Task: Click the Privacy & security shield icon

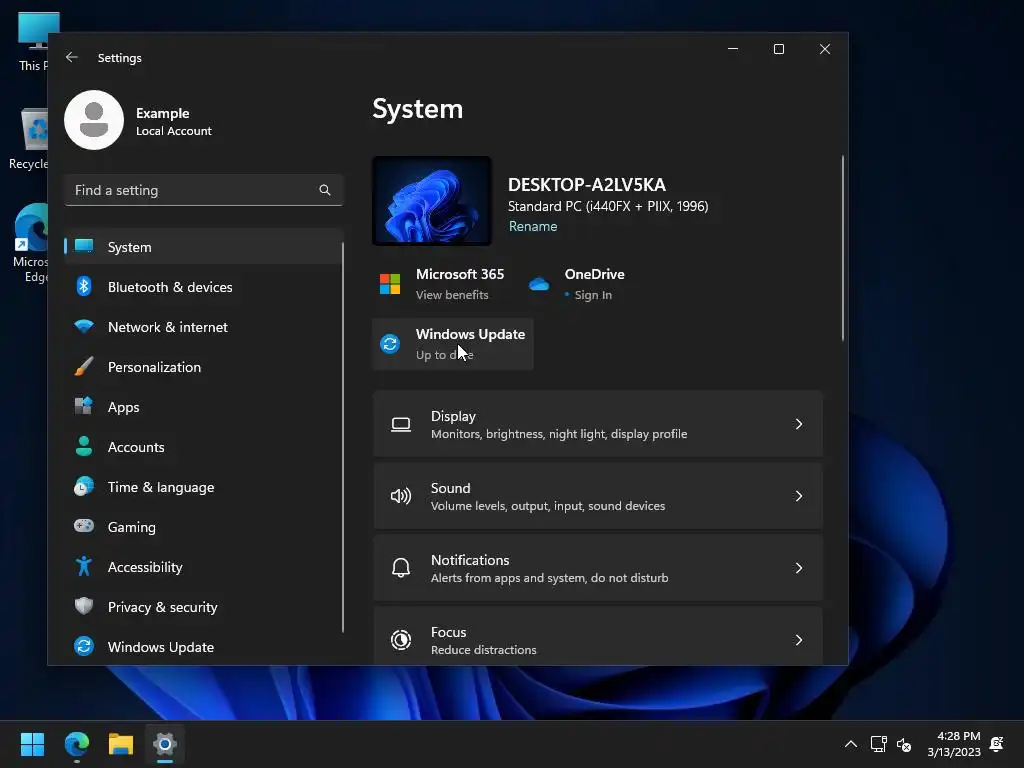Action: [84, 606]
